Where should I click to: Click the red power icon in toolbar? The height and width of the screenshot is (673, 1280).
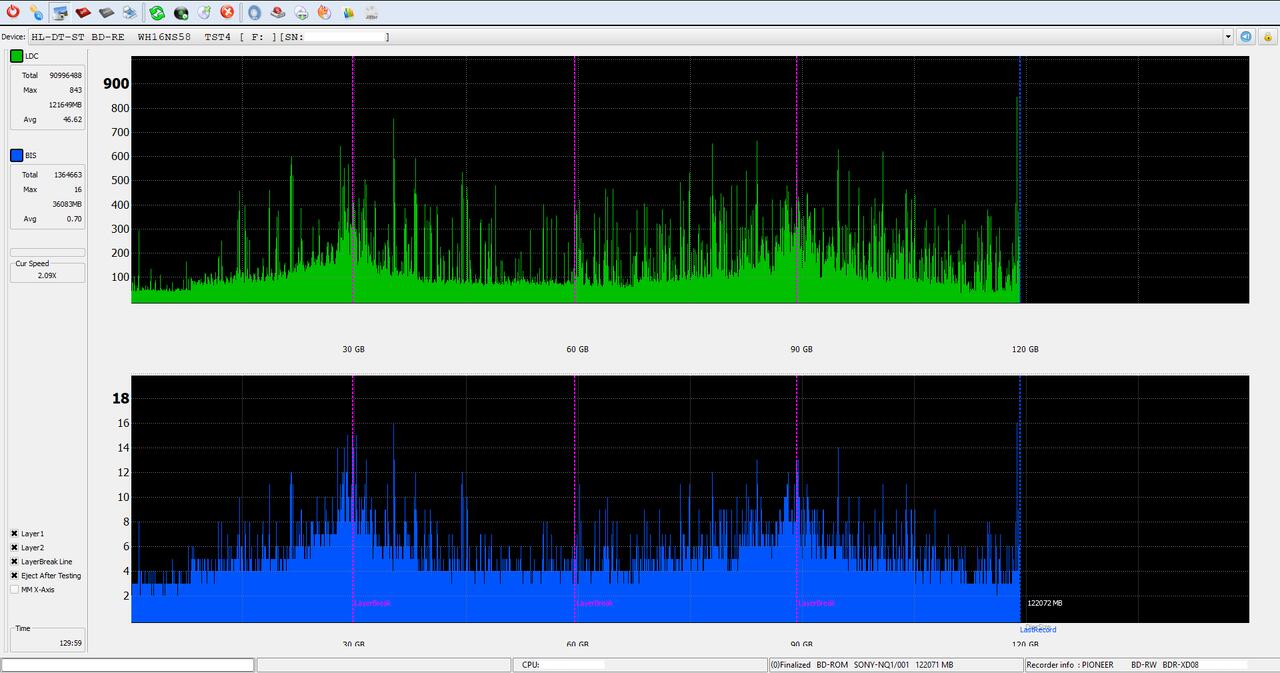(x=13, y=12)
